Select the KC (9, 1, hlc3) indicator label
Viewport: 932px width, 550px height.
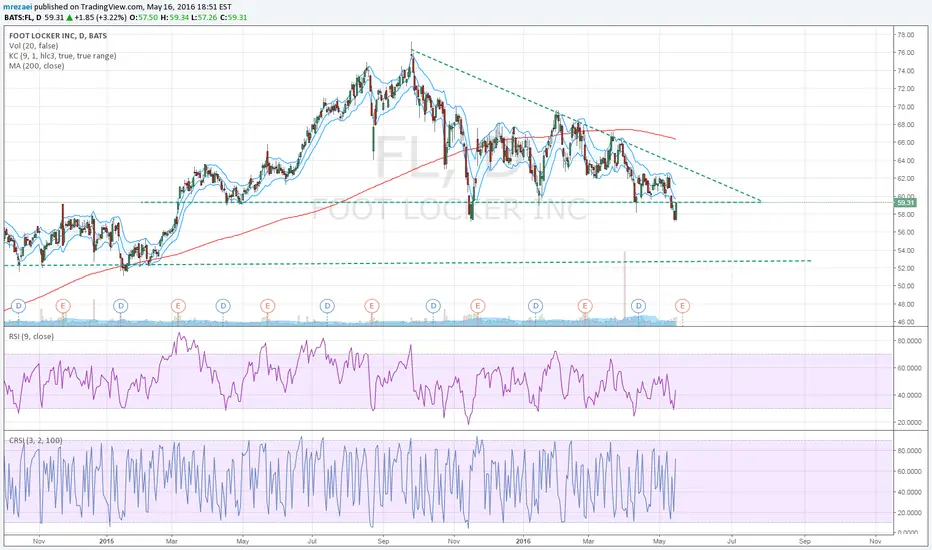[x=62, y=56]
